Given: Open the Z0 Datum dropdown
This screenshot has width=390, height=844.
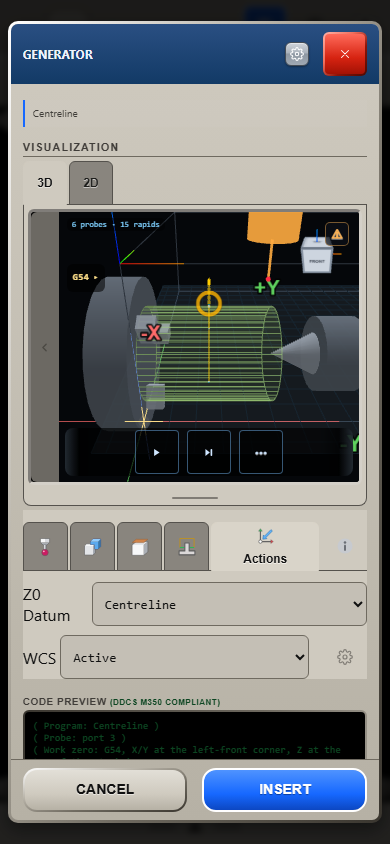Looking at the screenshot, I should [229, 604].
